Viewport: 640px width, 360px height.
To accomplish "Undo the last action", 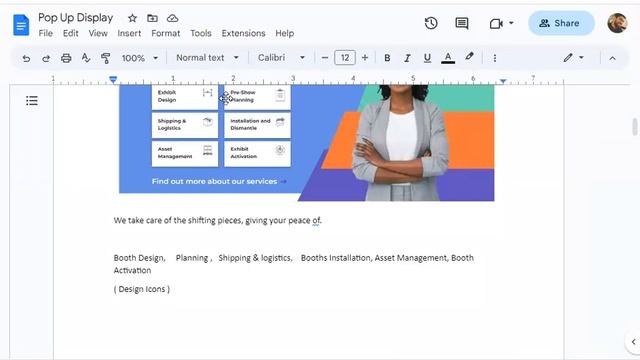I will [x=26, y=58].
